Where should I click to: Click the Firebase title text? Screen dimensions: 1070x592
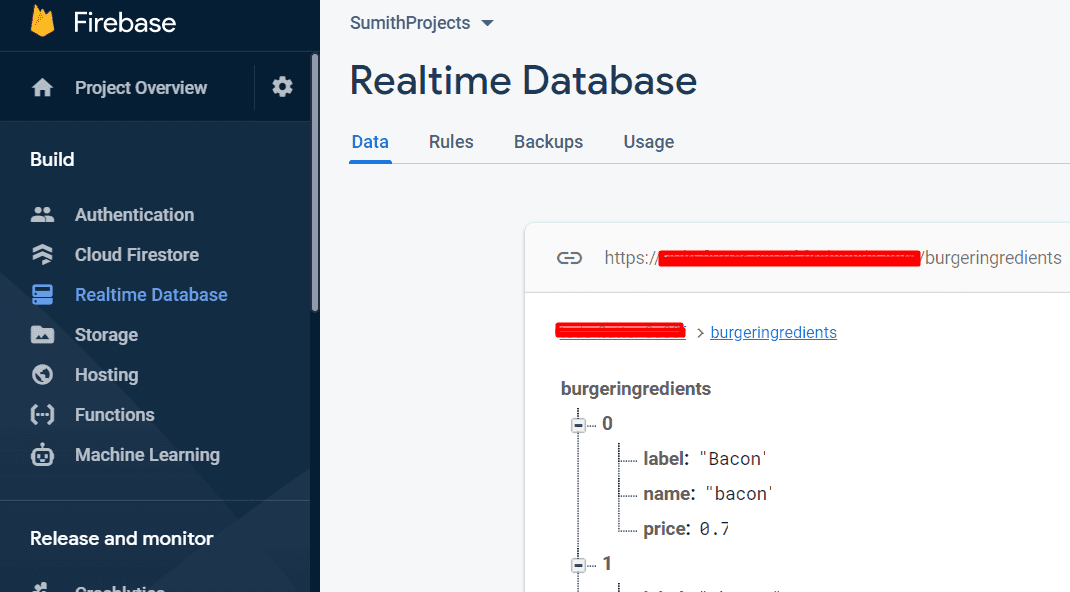pos(125,23)
